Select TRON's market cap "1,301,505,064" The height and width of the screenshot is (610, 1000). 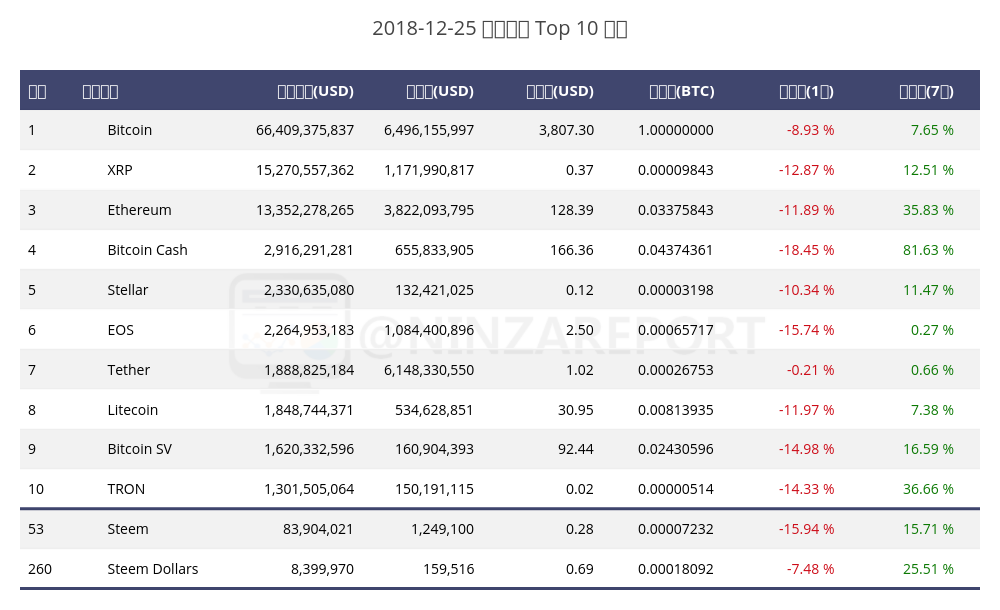tap(309, 489)
